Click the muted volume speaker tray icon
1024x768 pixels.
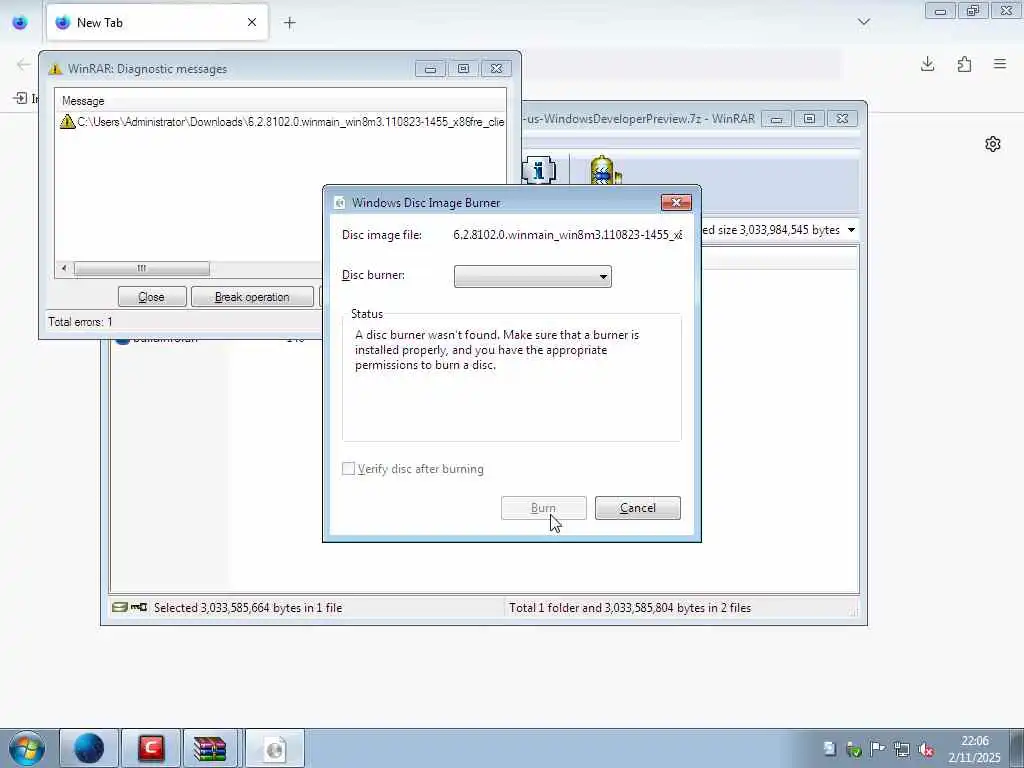click(926, 749)
